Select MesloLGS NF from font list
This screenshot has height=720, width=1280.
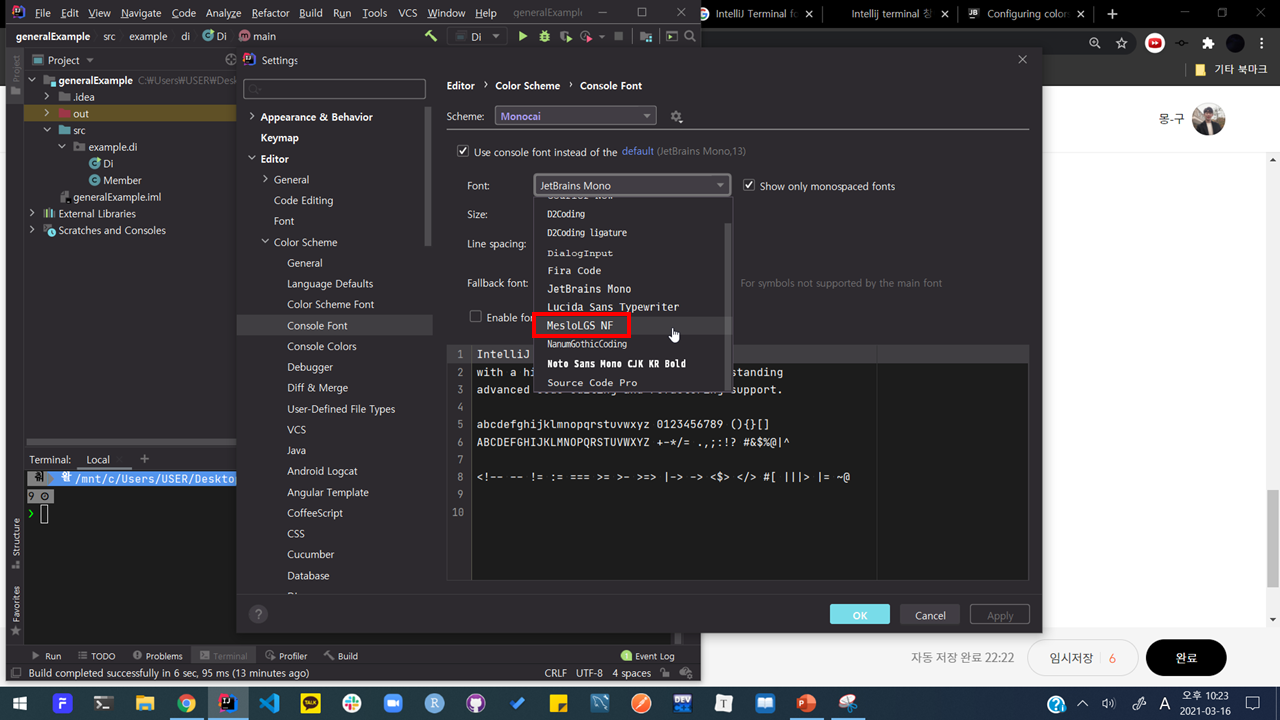(632, 326)
